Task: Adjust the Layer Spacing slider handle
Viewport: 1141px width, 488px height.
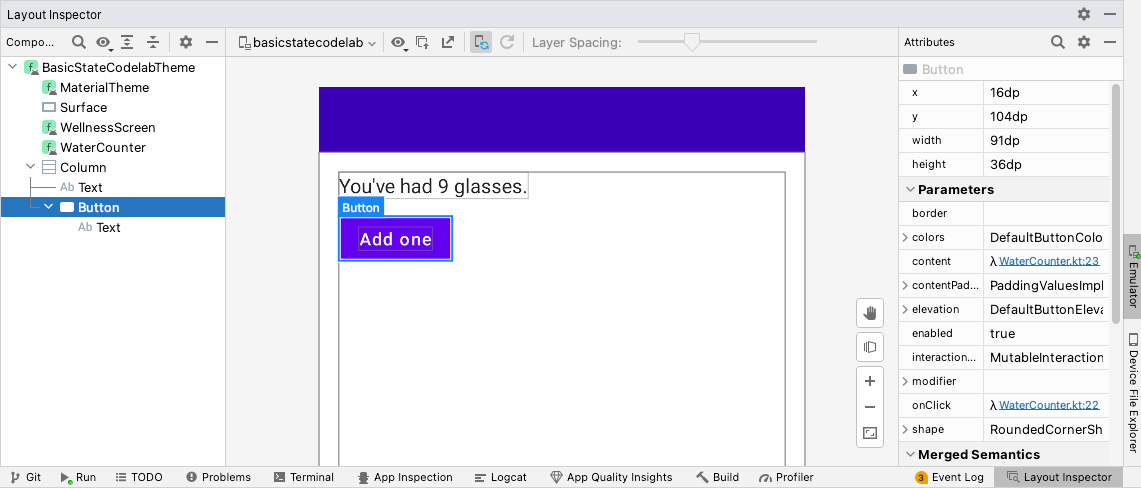Action: pyautogui.click(x=690, y=42)
